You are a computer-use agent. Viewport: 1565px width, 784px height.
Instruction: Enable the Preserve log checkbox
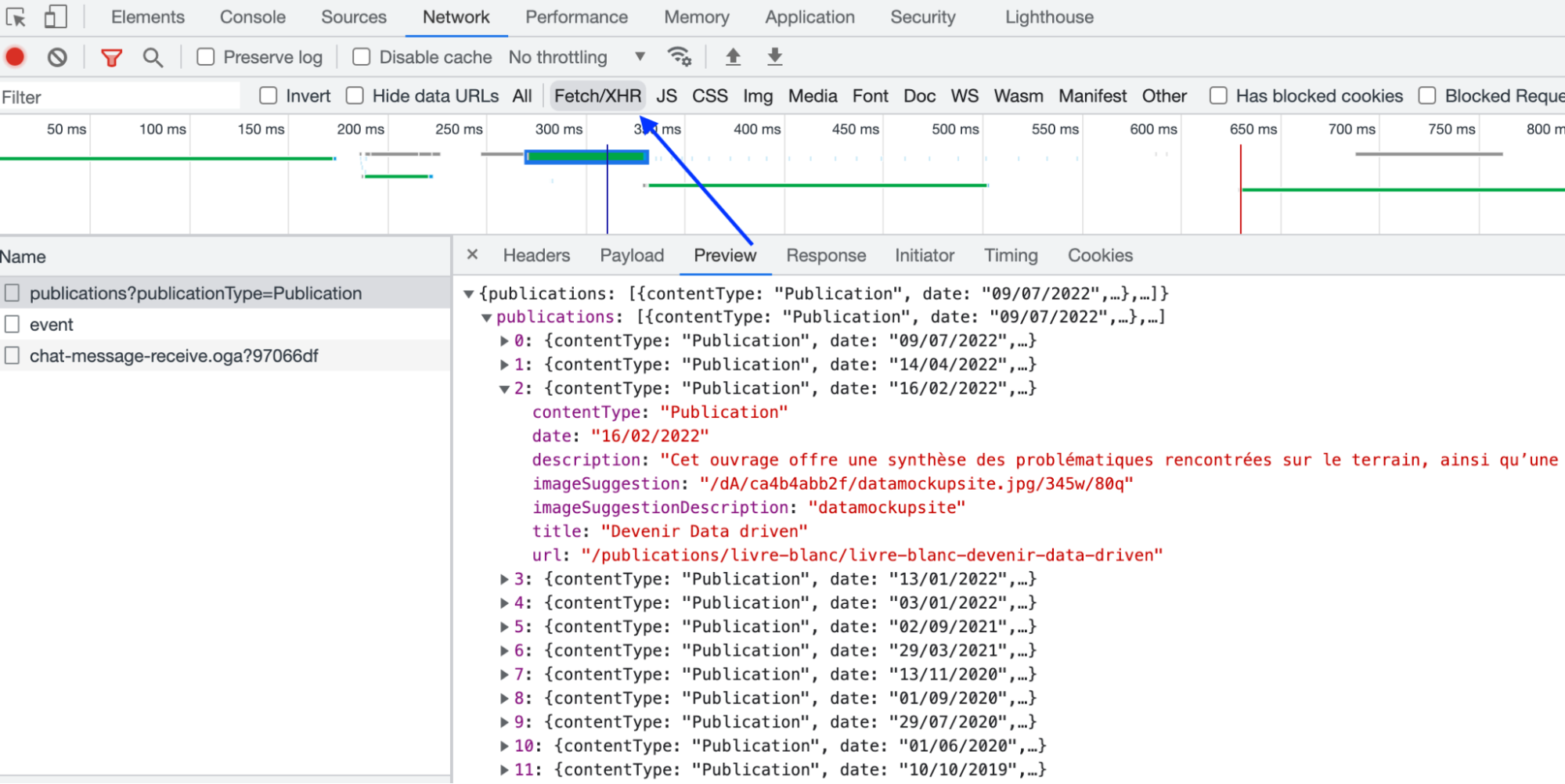pyautogui.click(x=206, y=57)
